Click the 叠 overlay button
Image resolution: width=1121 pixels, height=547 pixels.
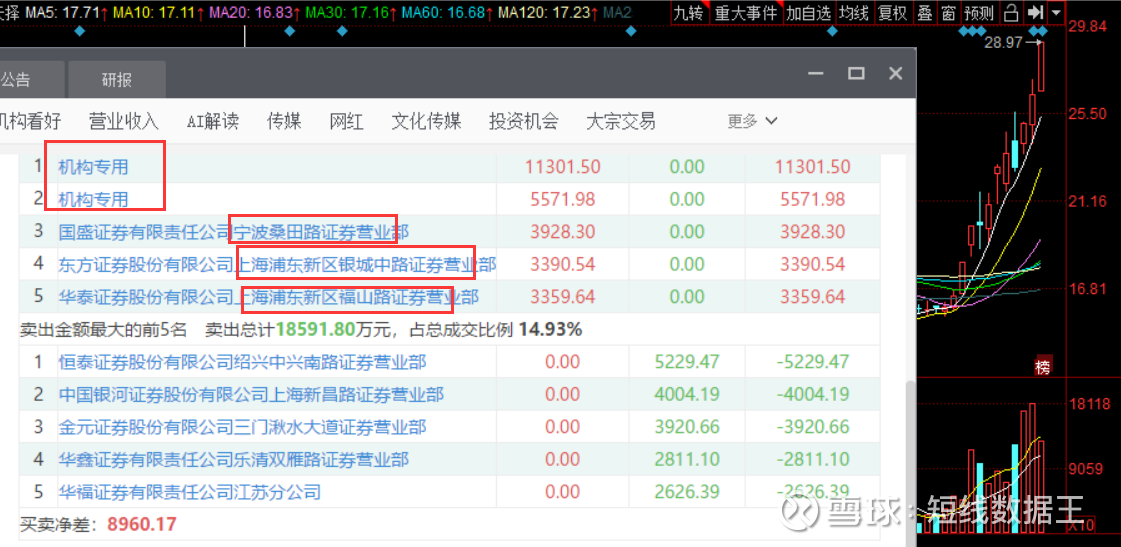click(925, 12)
